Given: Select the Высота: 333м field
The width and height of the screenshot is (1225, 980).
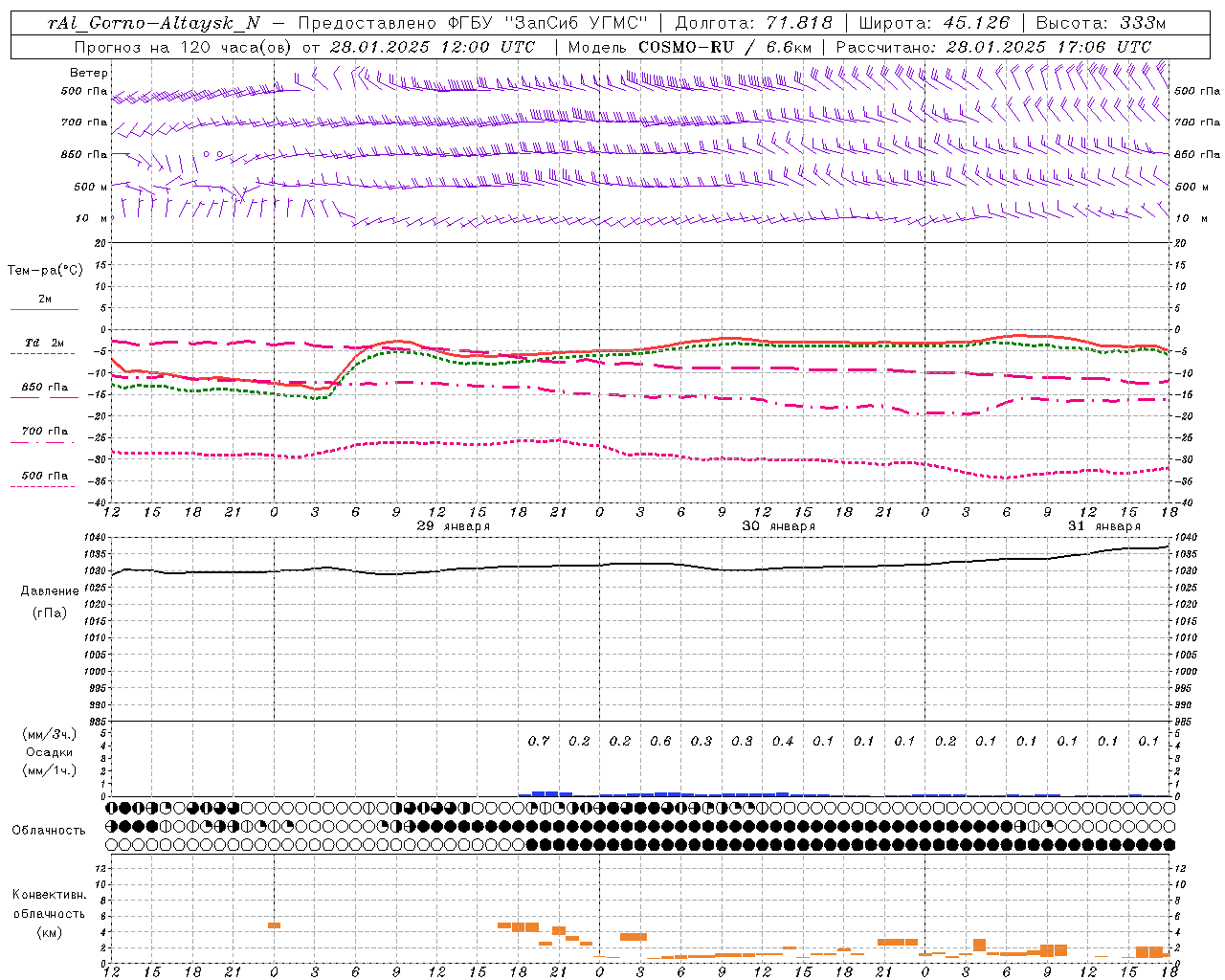Looking at the screenshot, I should tap(1101, 23).
